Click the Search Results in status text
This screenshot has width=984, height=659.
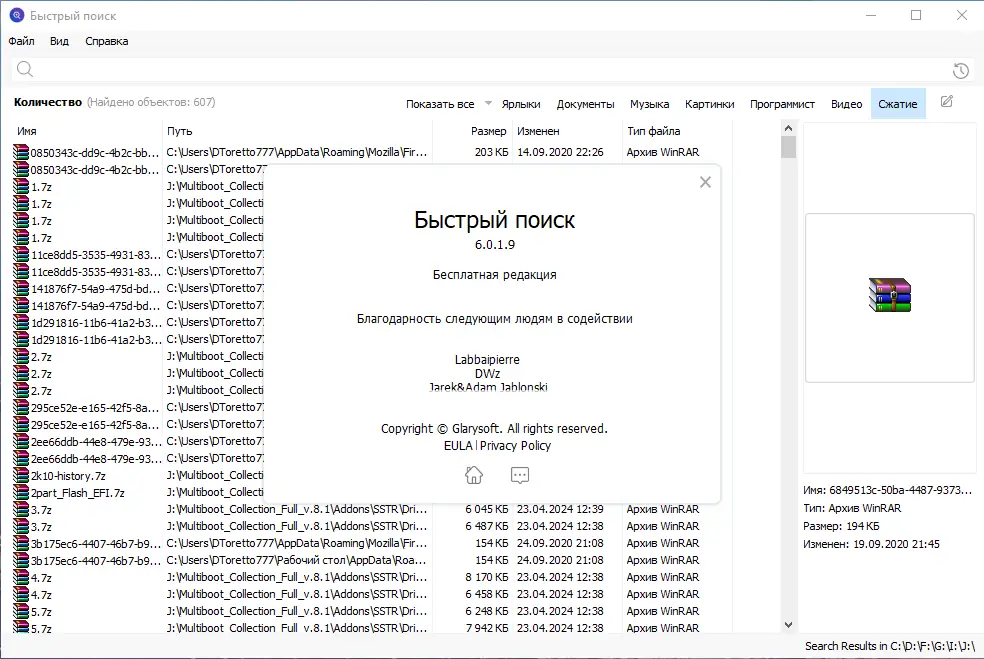[x=890, y=646]
